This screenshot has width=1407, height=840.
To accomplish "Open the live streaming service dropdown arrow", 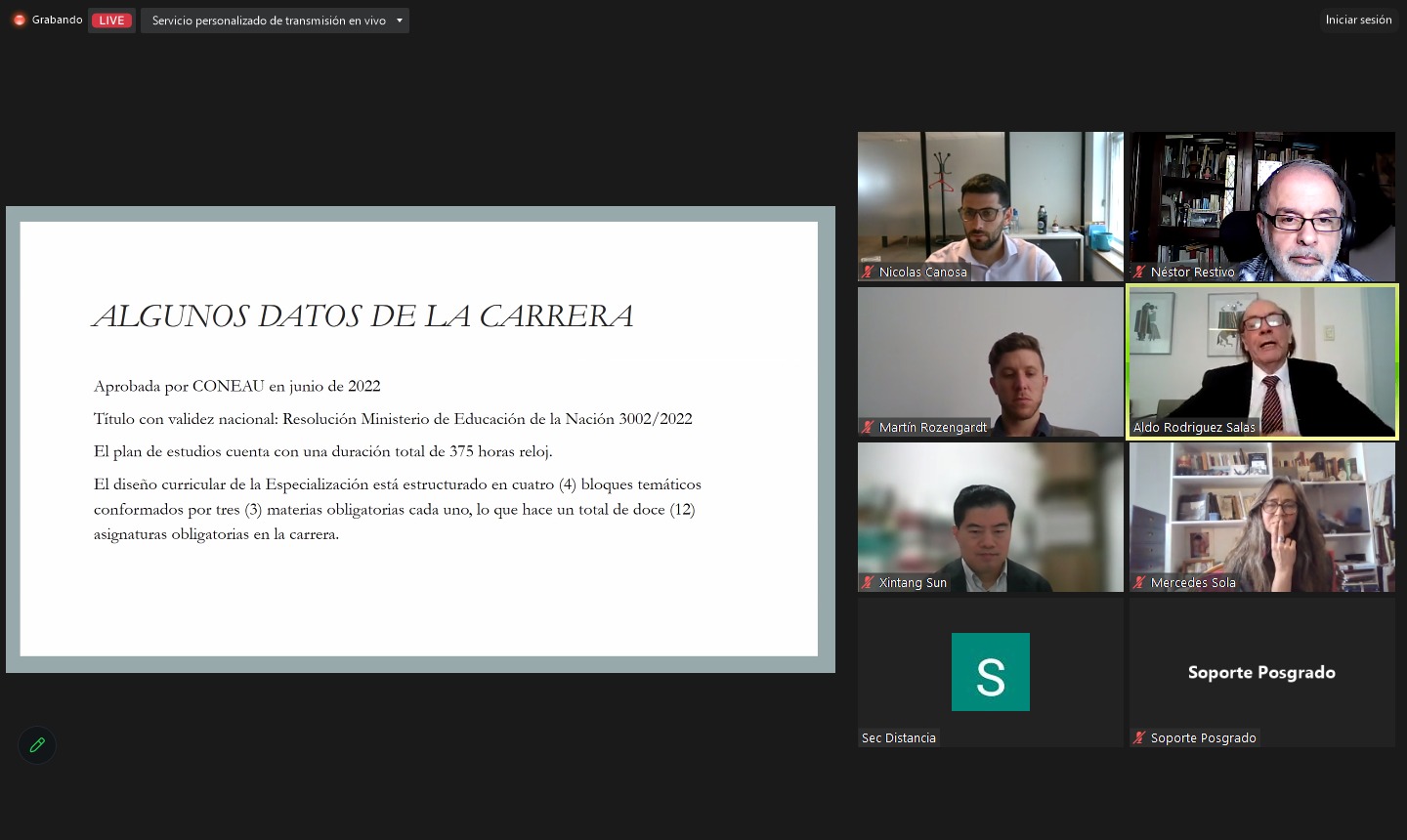I will coord(400,21).
